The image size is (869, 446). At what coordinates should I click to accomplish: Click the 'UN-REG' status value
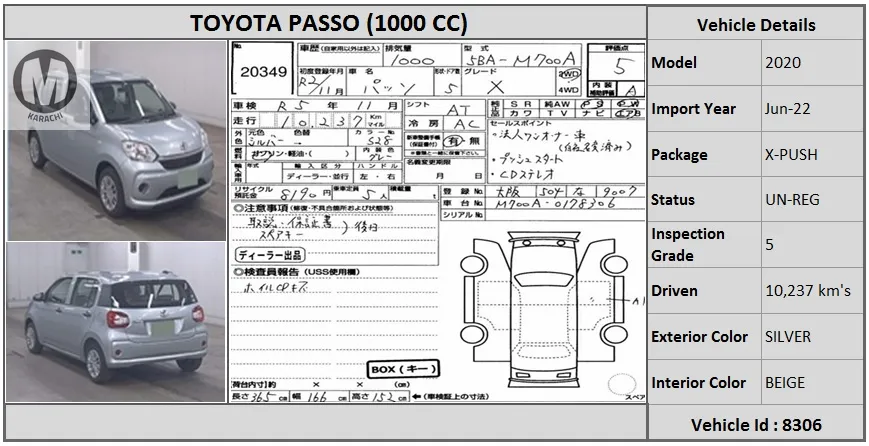[792, 199]
